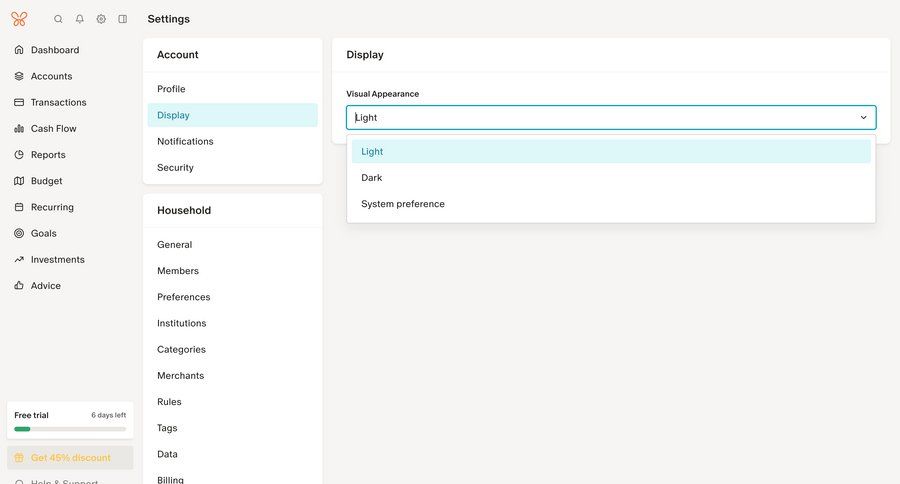Open notifications bell icon
The width and height of the screenshot is (900, 484).
80,19
